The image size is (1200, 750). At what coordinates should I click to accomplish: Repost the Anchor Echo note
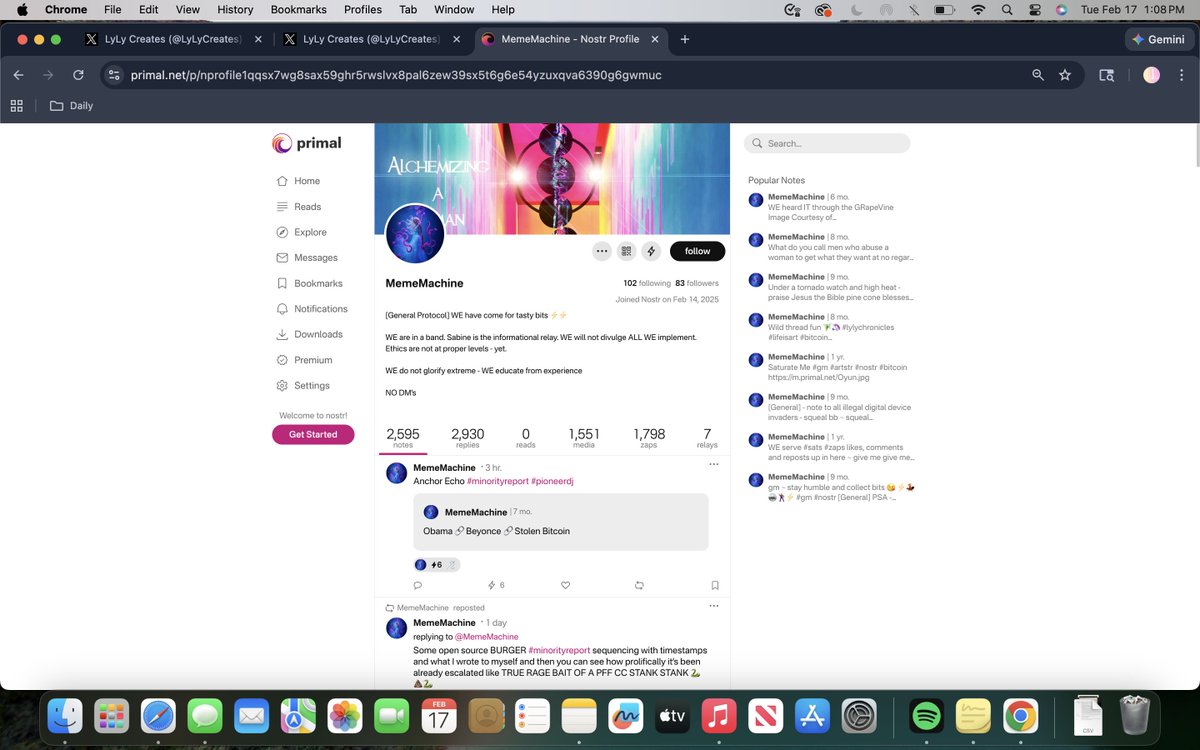tap(639, 585)
